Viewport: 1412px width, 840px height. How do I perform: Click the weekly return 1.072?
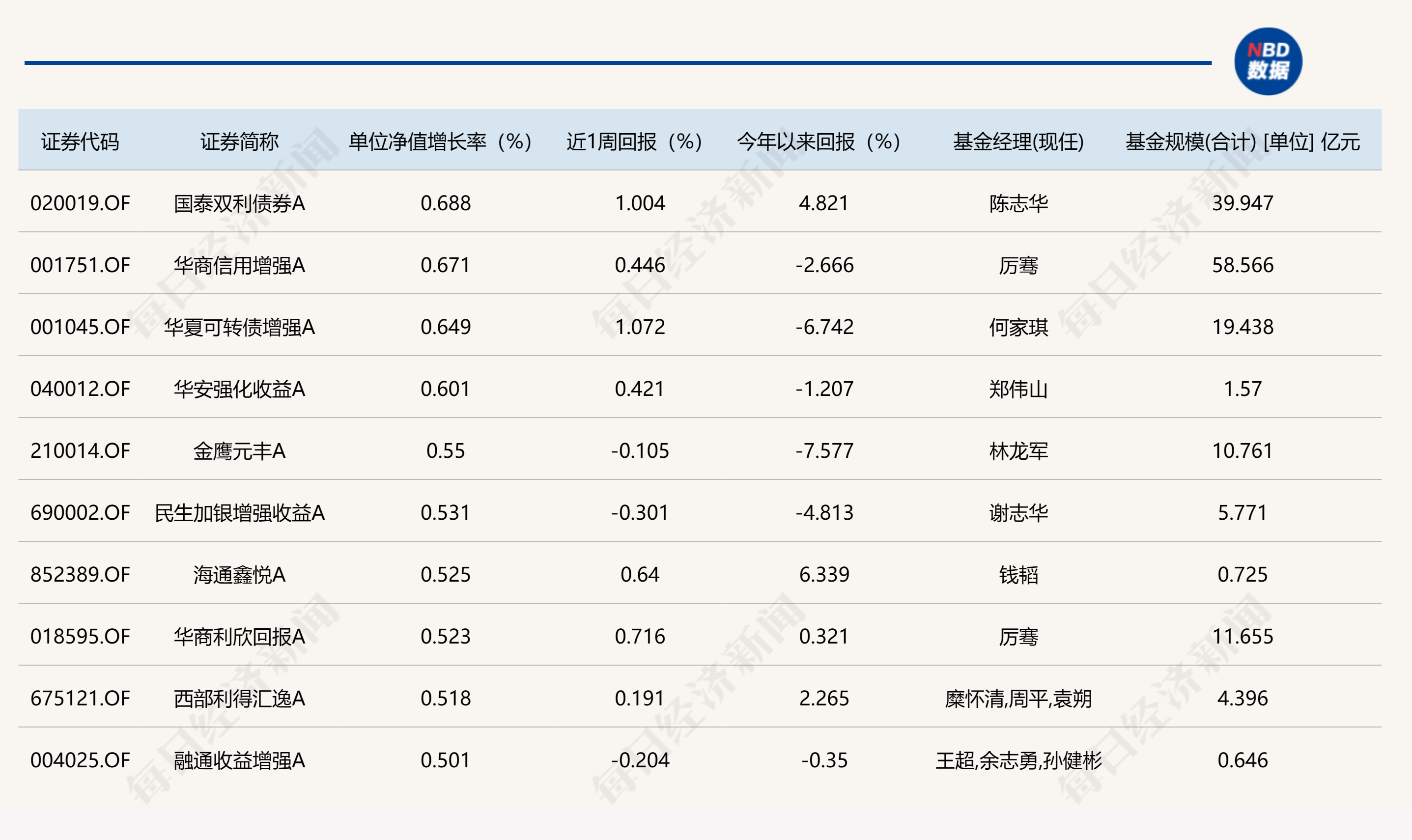point(640,327)
